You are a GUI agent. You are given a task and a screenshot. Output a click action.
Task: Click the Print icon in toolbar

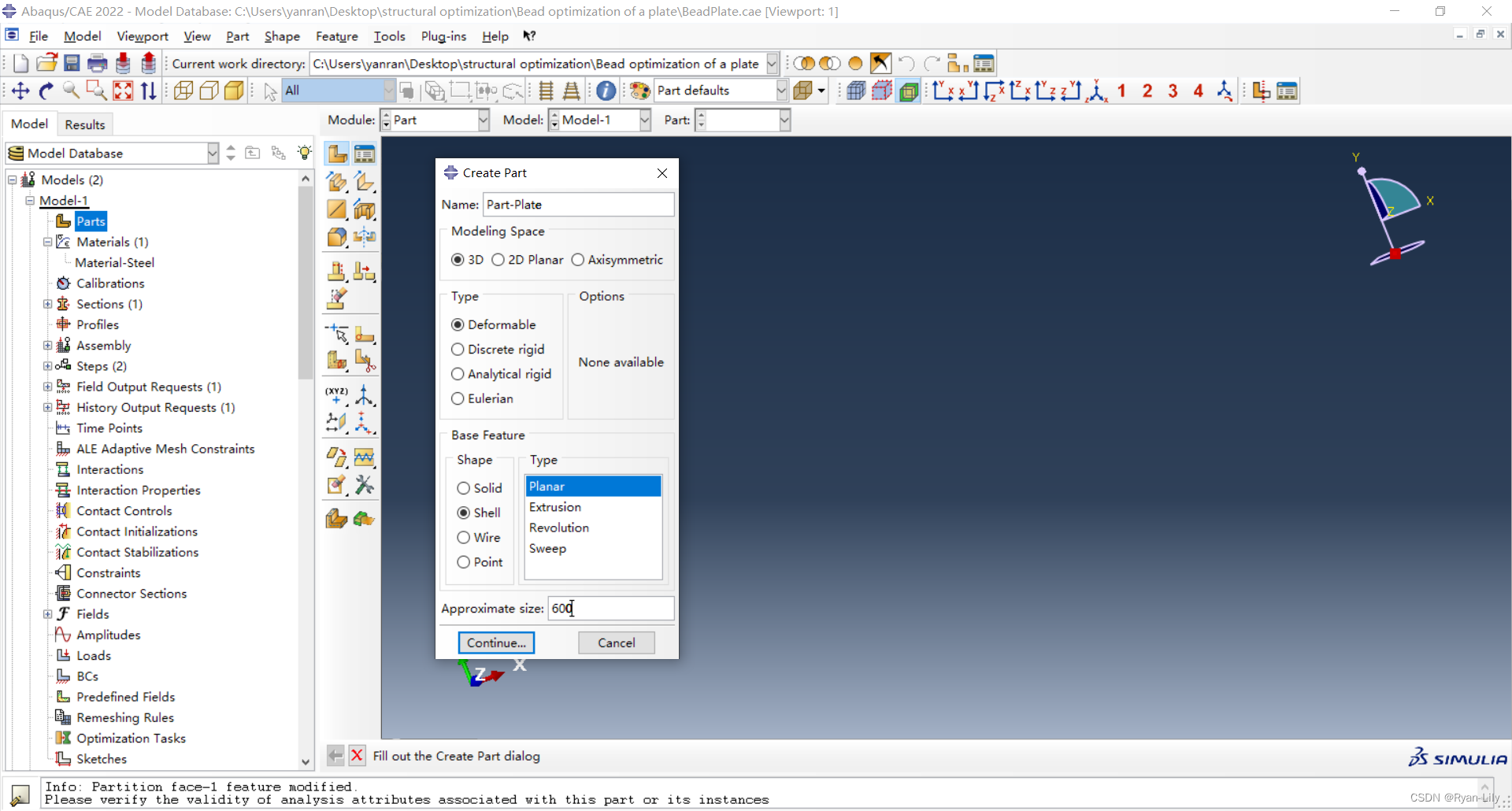pyautogui.click(x=98, y=64)
